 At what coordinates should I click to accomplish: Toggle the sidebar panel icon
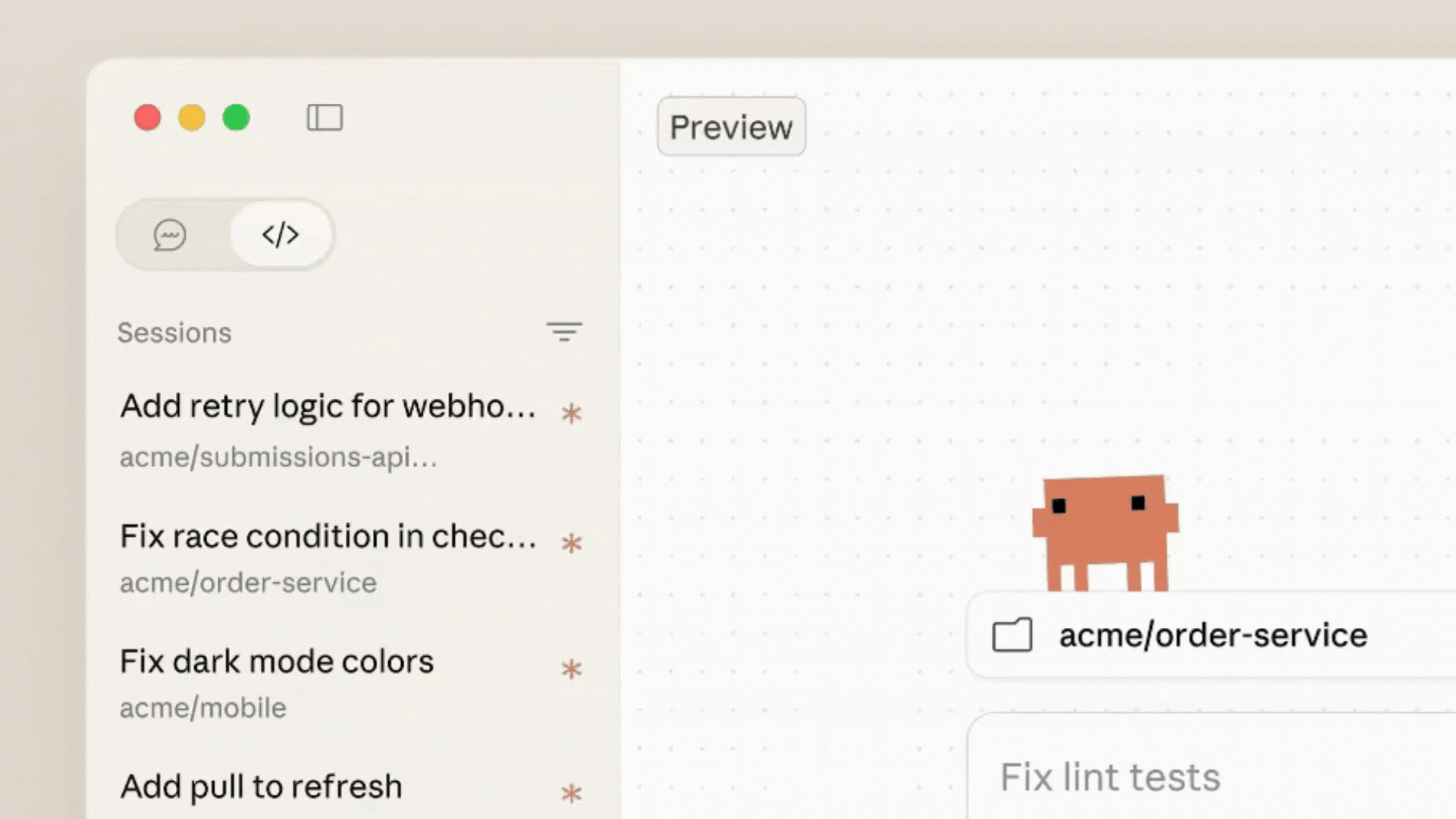point(325,118)
